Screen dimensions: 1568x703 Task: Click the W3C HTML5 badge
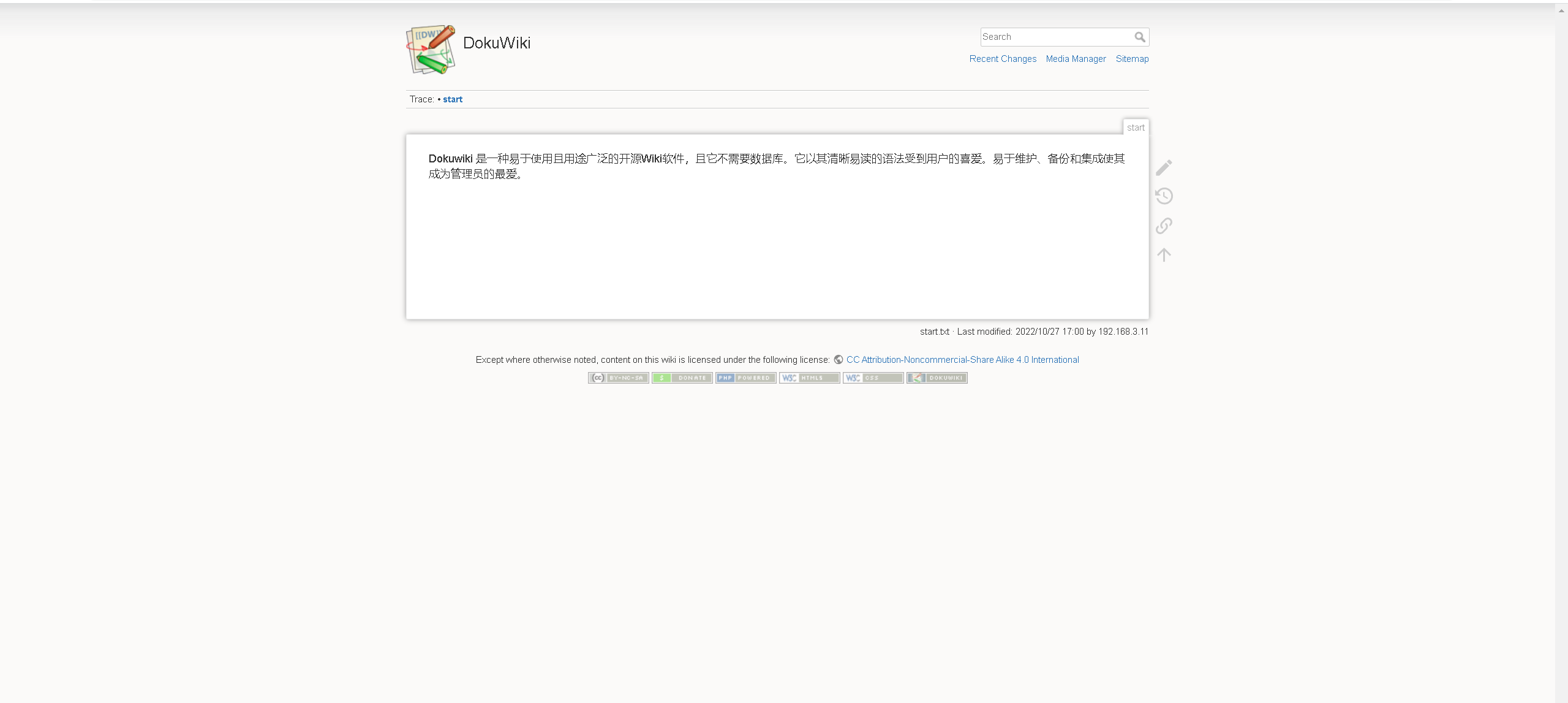pyautogui.click(x=809, y=378)
